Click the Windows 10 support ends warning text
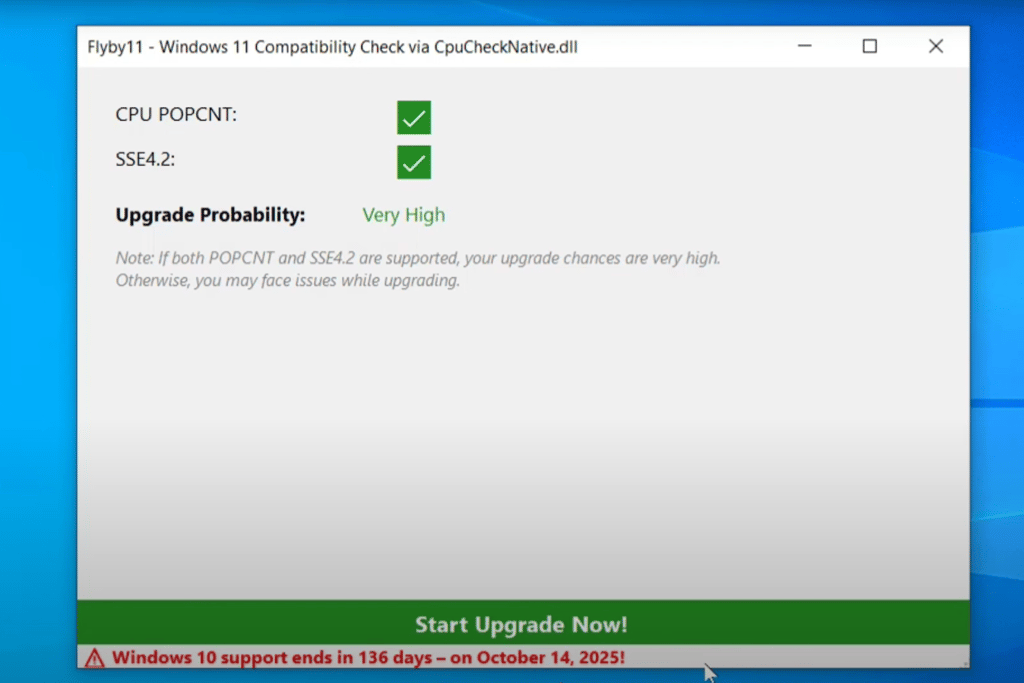Screen dimensions: 1024x683 pos(368,657)
